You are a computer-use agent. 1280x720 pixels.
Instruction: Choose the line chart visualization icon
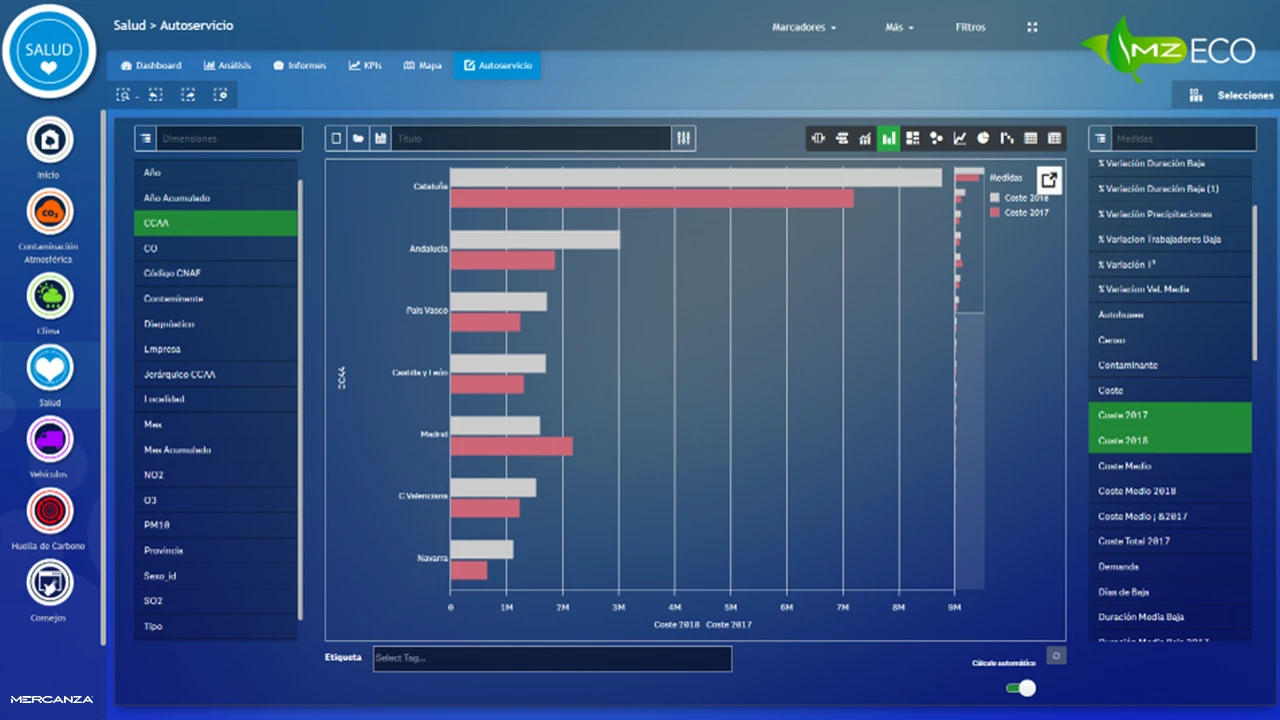[x=960, y=139]
